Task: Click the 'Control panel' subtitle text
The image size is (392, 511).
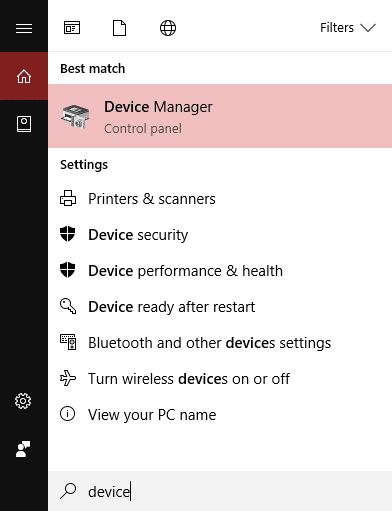Action: click(x=143, y=129)
